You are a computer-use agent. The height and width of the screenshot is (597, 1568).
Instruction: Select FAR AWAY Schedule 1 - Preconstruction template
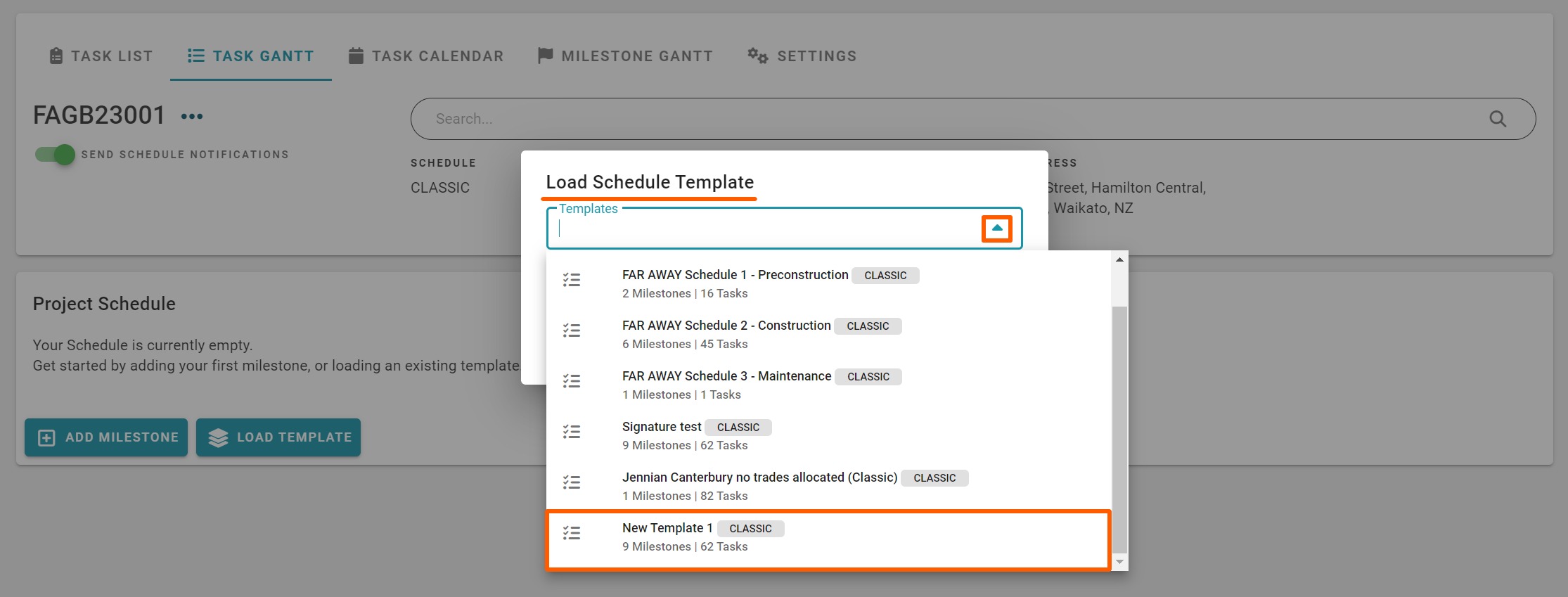[x=735, y=275]
